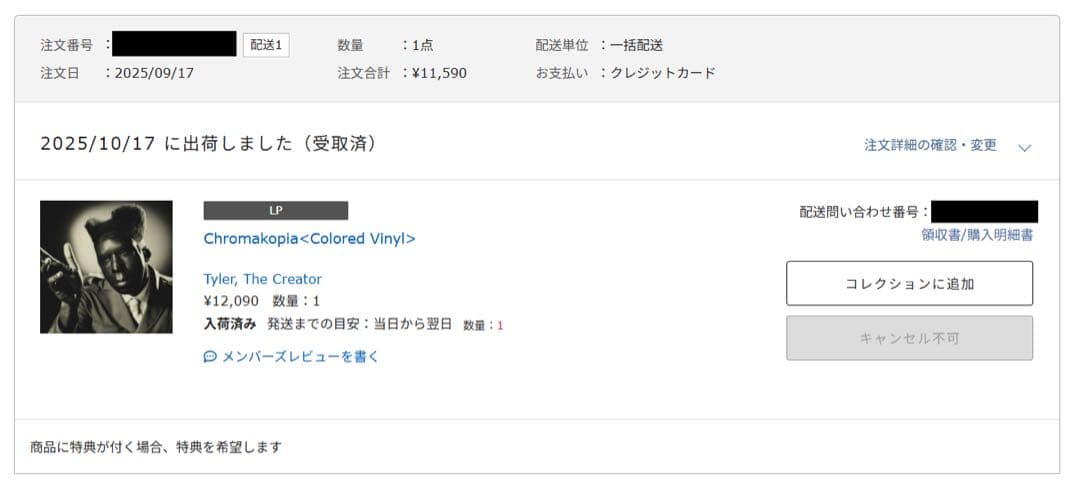Image resolution: width=1080 pixels, height=497 pixels.
Task: Click the speech bubble review icon
Action: coord(210,356)
